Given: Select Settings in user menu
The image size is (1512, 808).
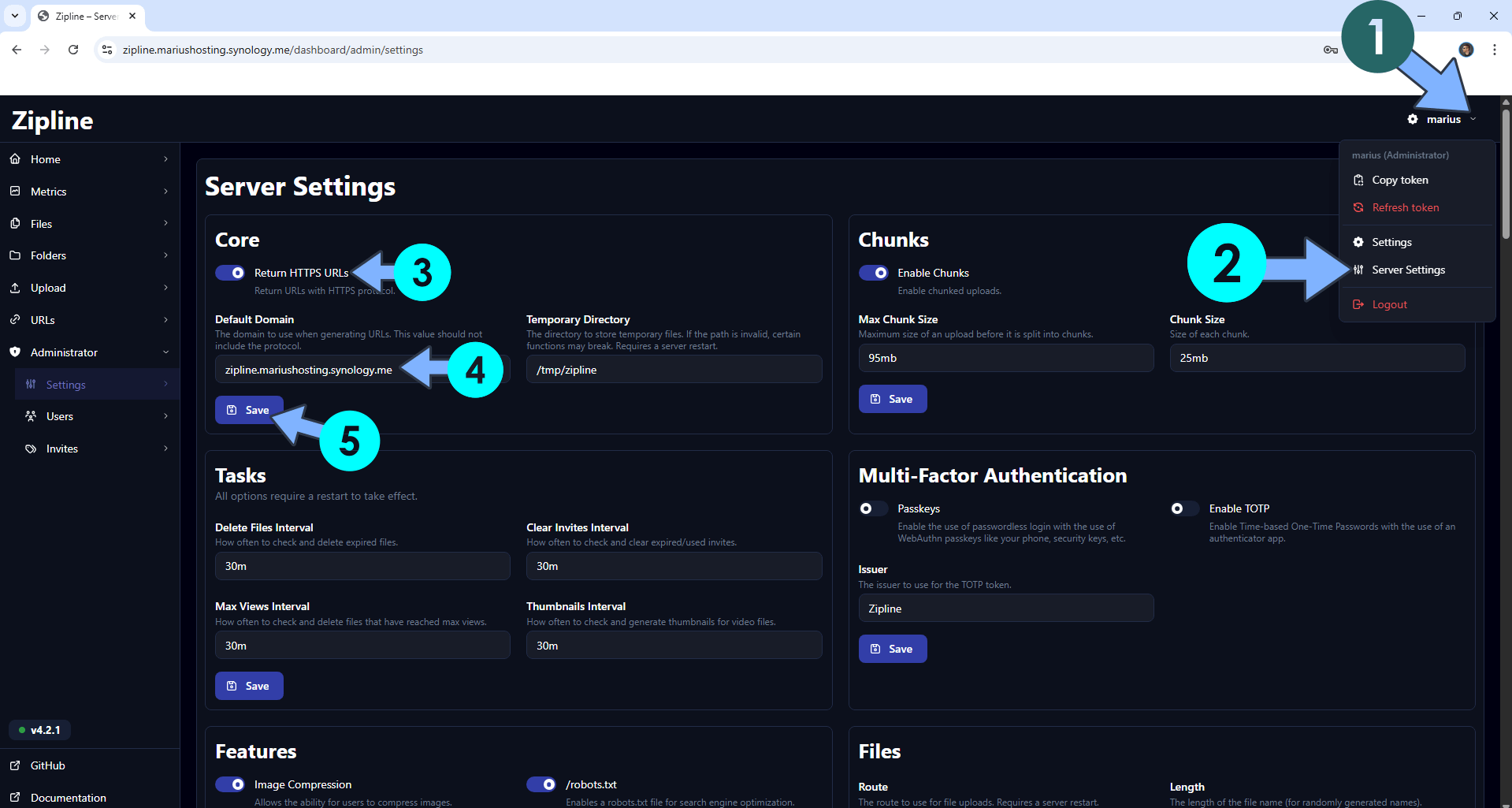Looking at the screenshot, I should (1417, 242).
